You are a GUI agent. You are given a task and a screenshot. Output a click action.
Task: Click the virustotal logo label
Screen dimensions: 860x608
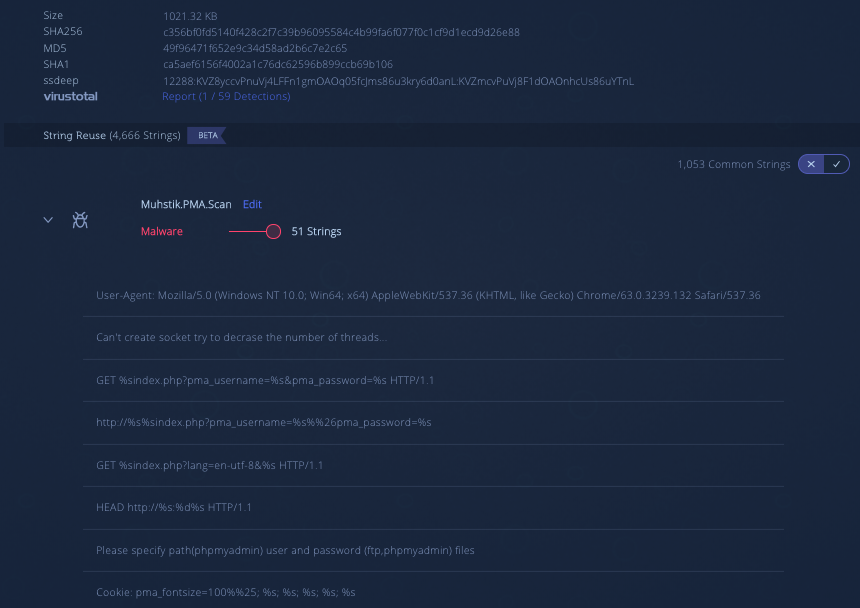point(71,96)
